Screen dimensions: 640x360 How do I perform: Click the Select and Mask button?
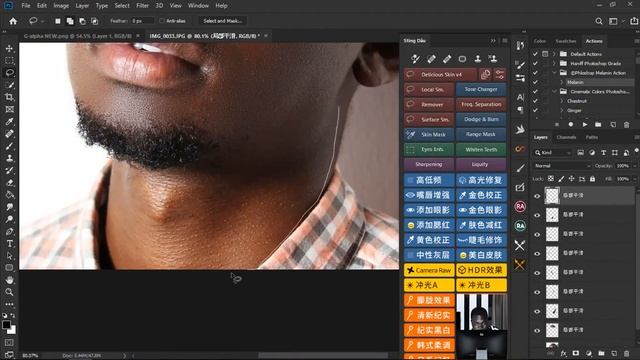coord(222,21)
